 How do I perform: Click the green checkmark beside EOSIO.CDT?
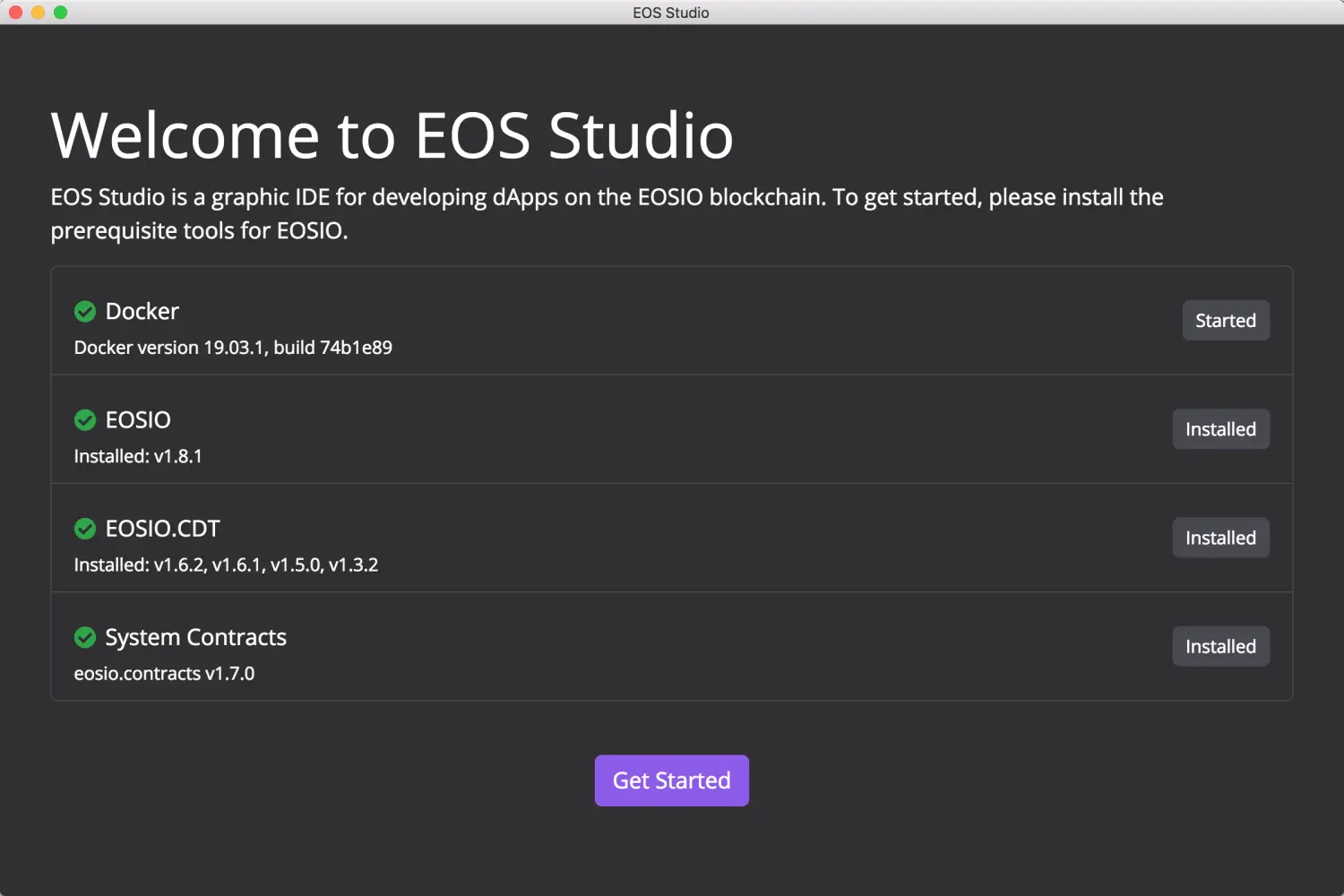[85, 529]
